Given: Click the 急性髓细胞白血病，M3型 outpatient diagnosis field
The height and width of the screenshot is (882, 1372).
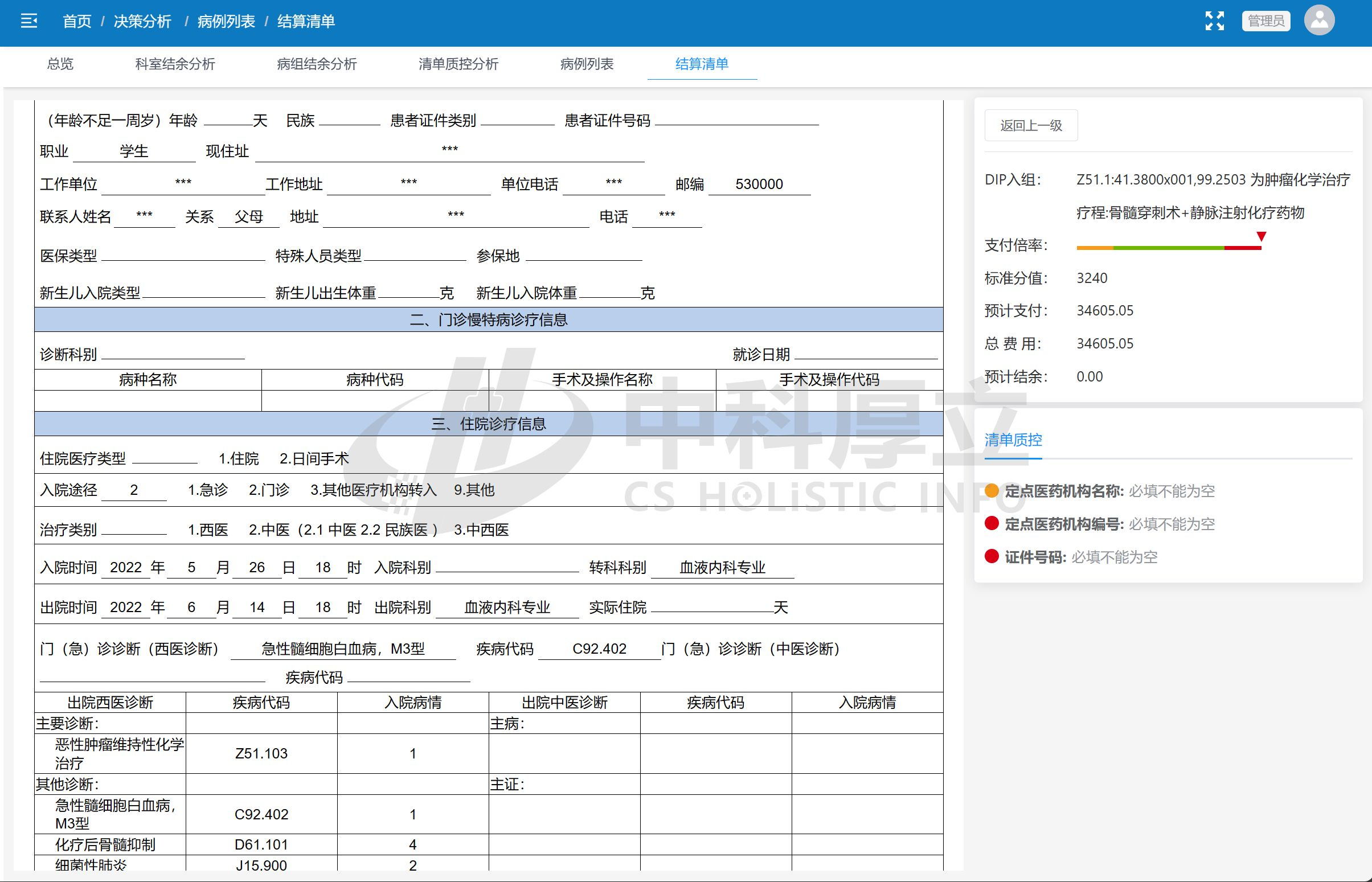Looking at the screenshot, I should click(x=343, y=649).
